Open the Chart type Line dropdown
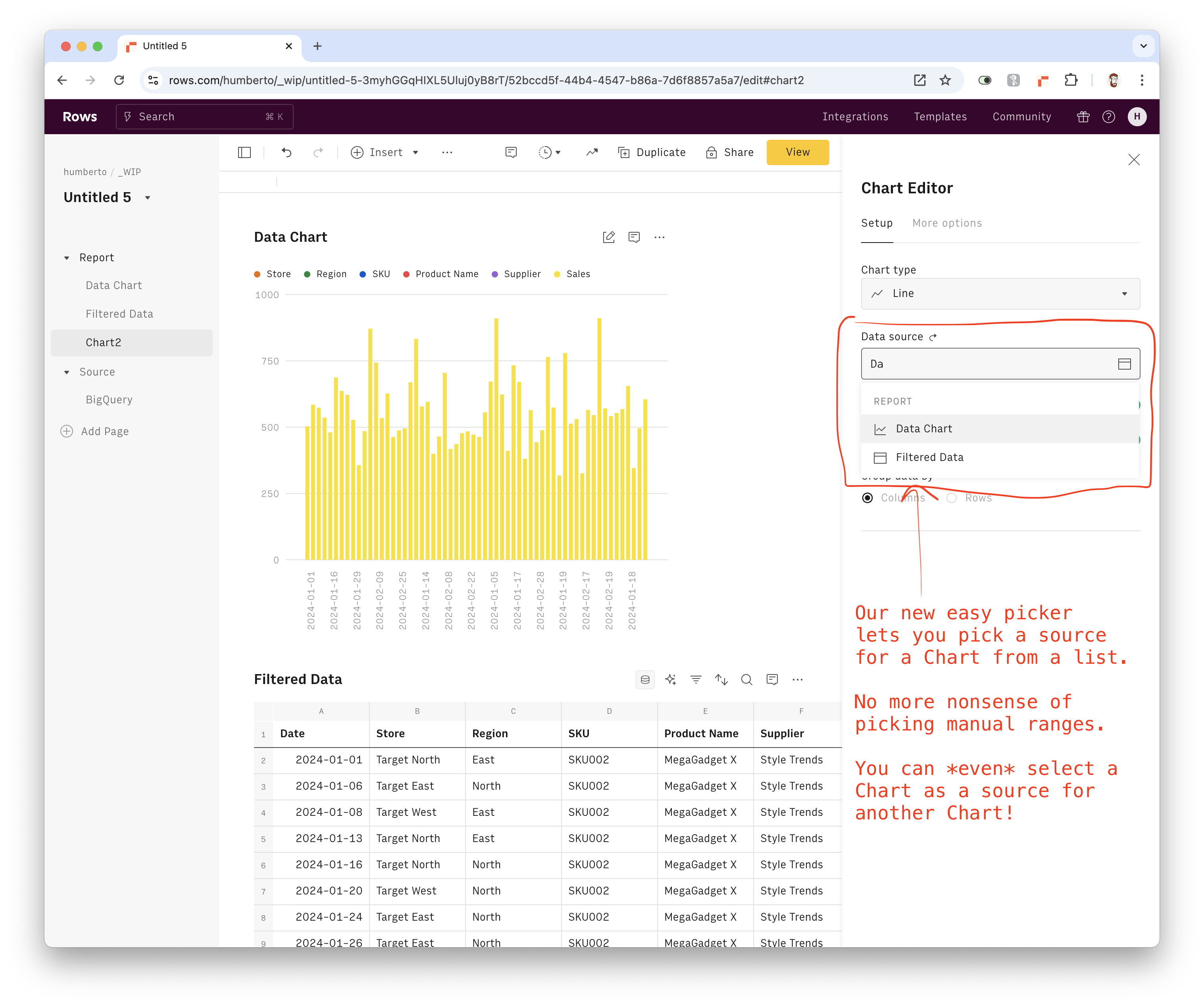This screenshot has height=1006, width=1204. click(1000, 294)
